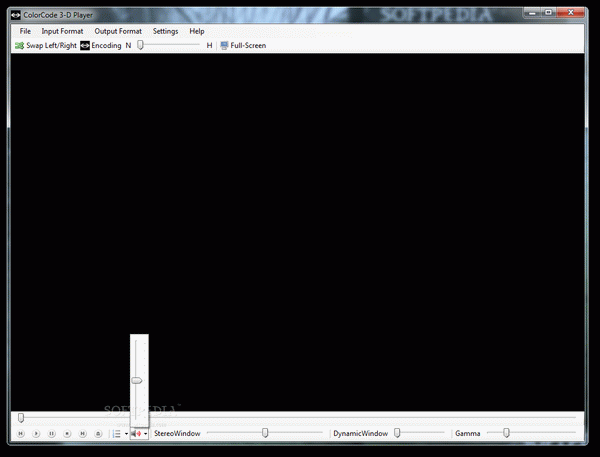
Task: Click the eject button
Action: tap(98, 434)
